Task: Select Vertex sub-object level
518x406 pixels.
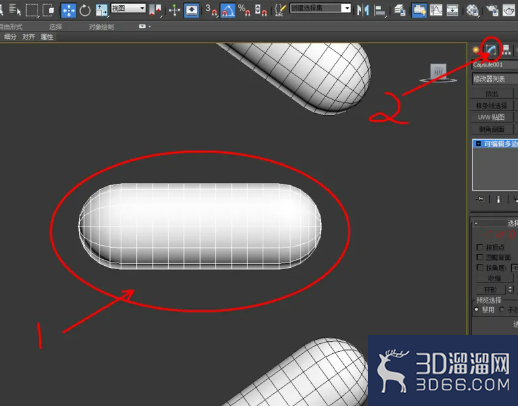Action: (x=487, y=235)
